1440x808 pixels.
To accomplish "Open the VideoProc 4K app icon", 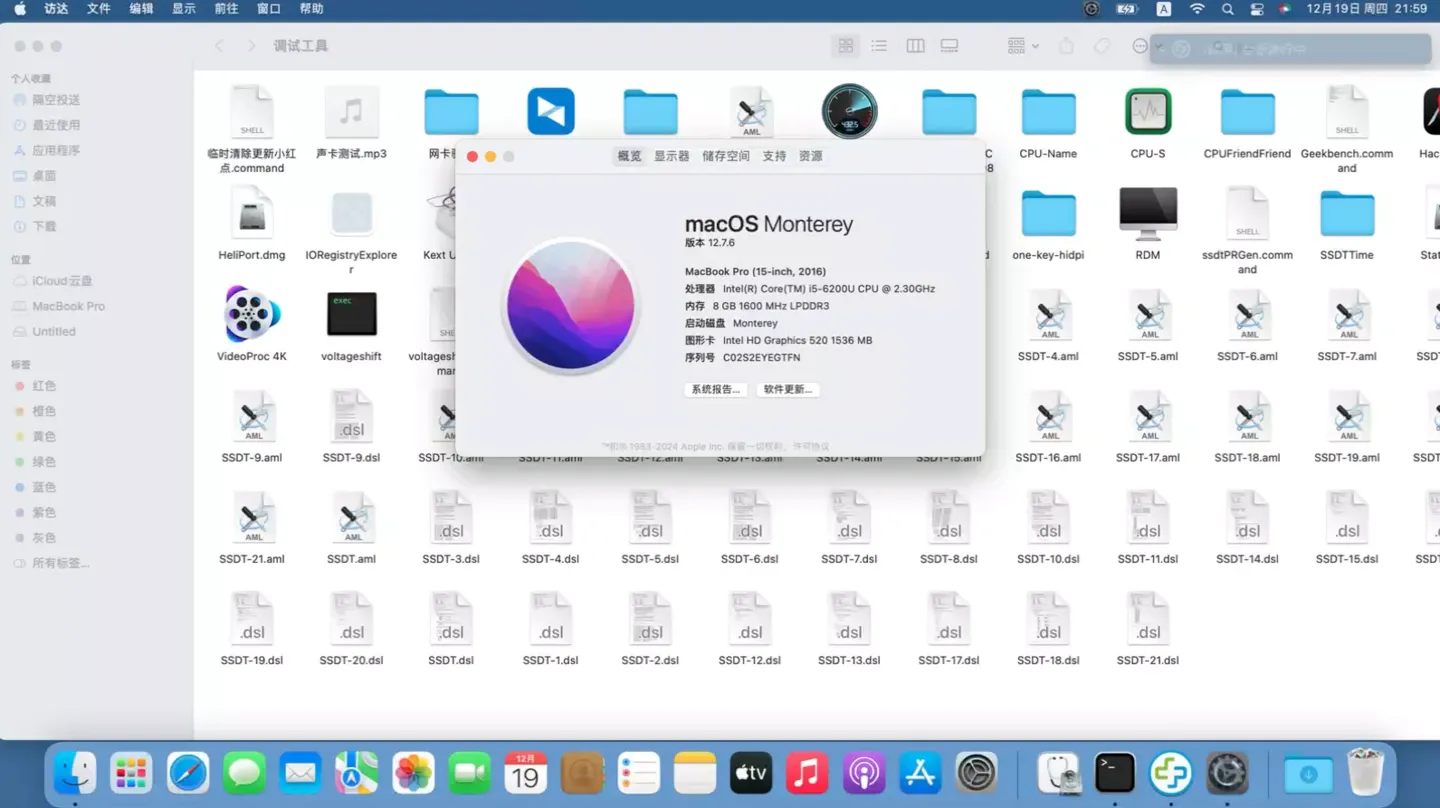I will 252,315.
